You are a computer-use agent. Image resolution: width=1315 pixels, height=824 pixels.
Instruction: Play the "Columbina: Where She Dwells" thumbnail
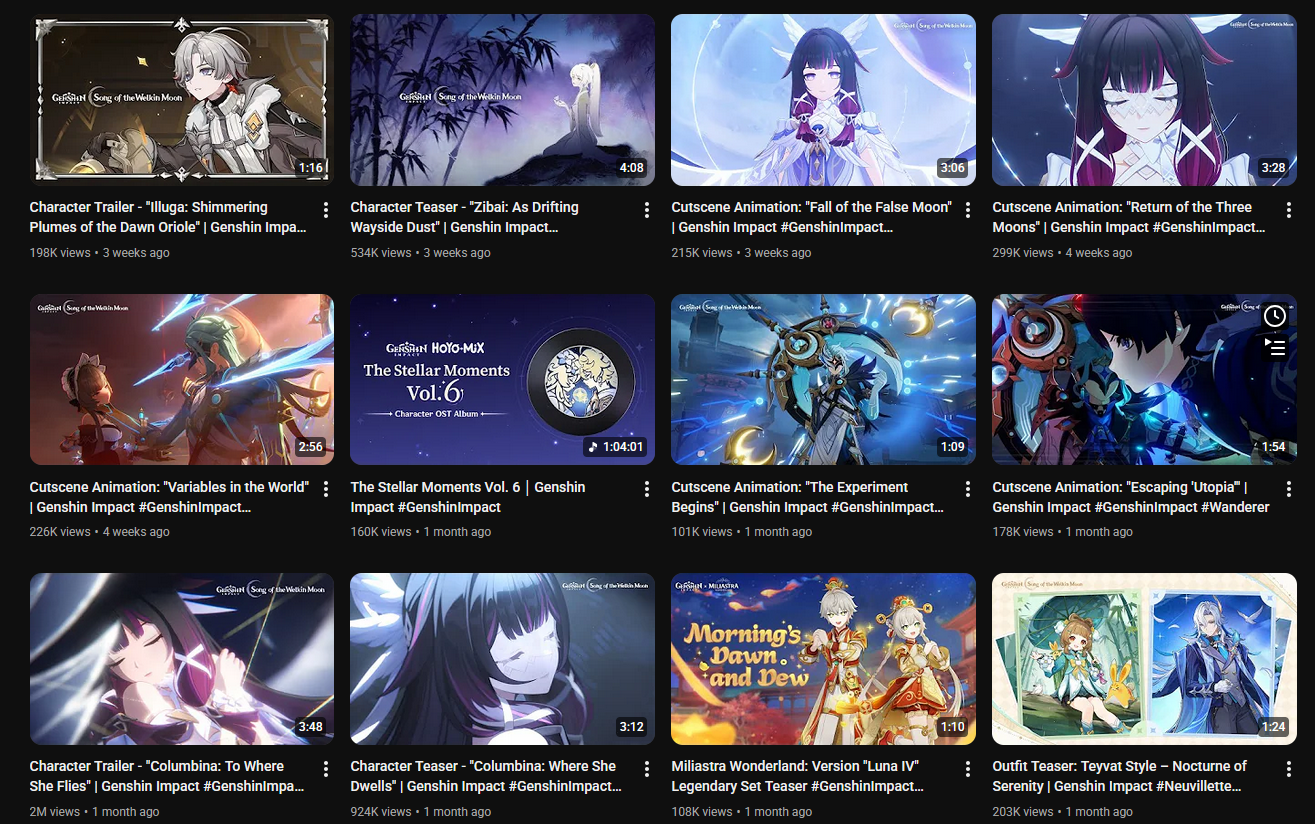tap(502, 659)
